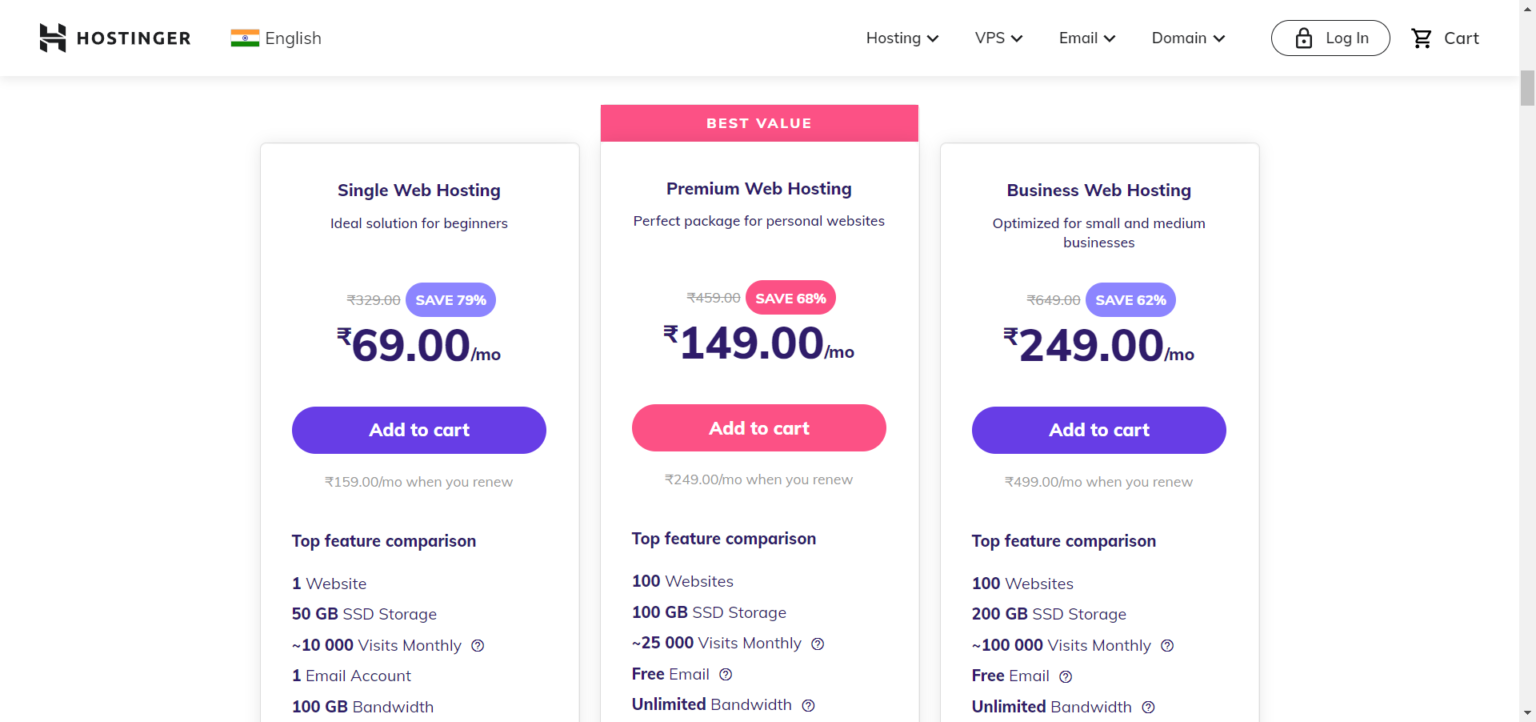Expand the Email dropdown menu

coord(1087,38)
